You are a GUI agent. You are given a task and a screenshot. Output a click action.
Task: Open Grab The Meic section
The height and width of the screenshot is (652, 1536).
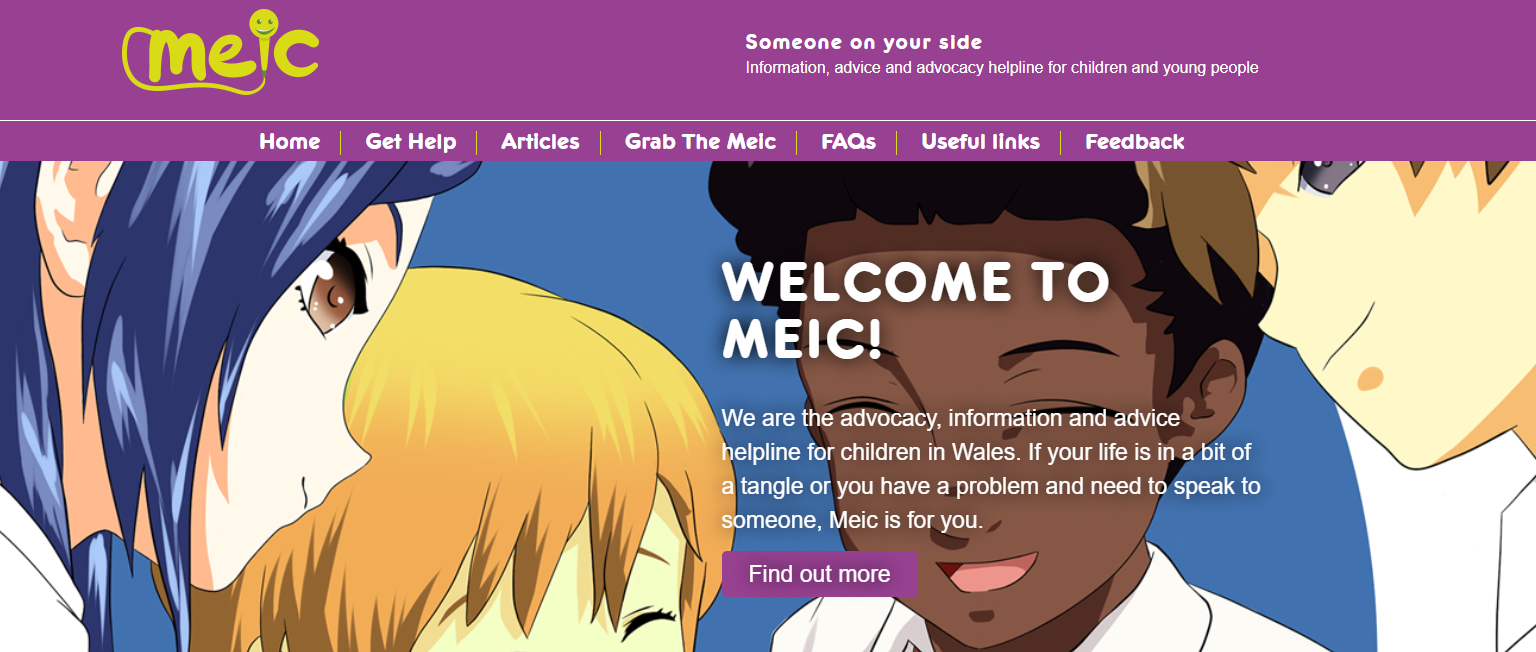click(700, 142)
